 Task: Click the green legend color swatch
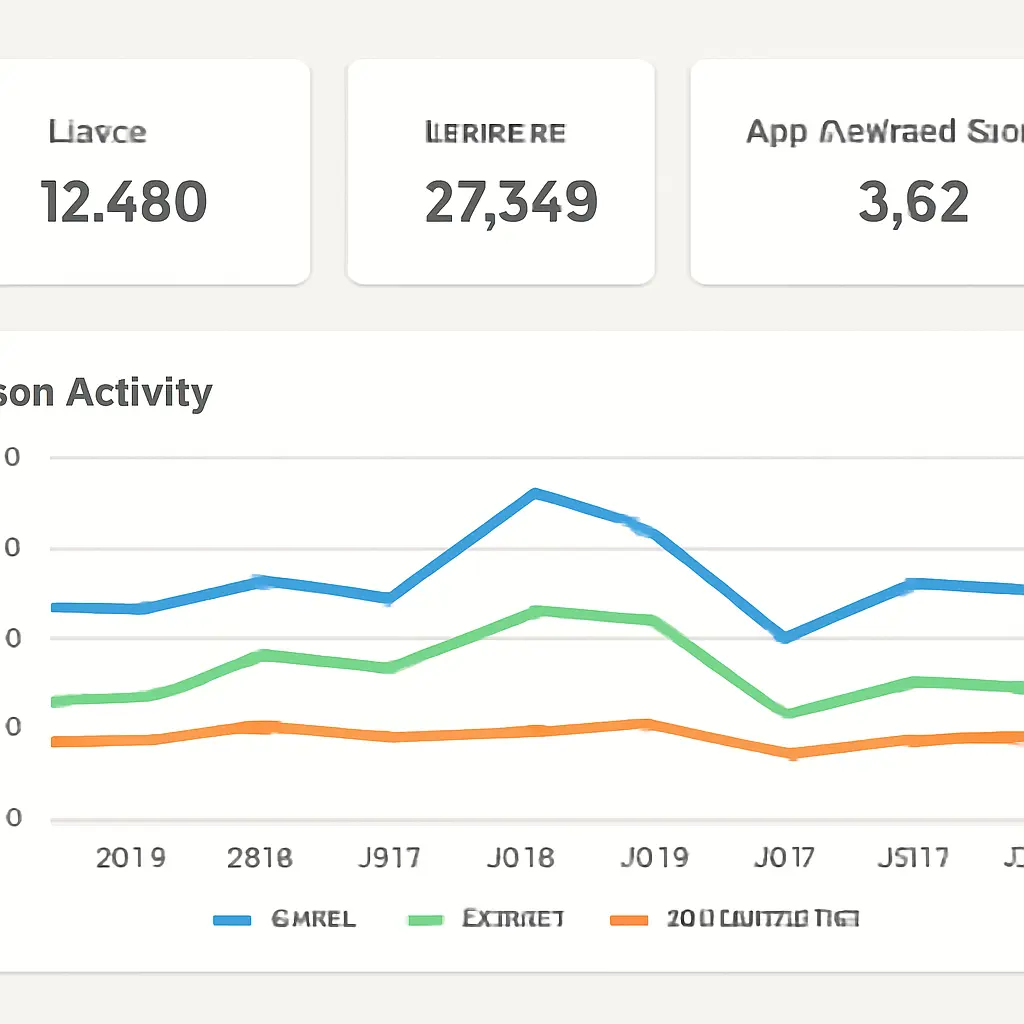(427, 919)
